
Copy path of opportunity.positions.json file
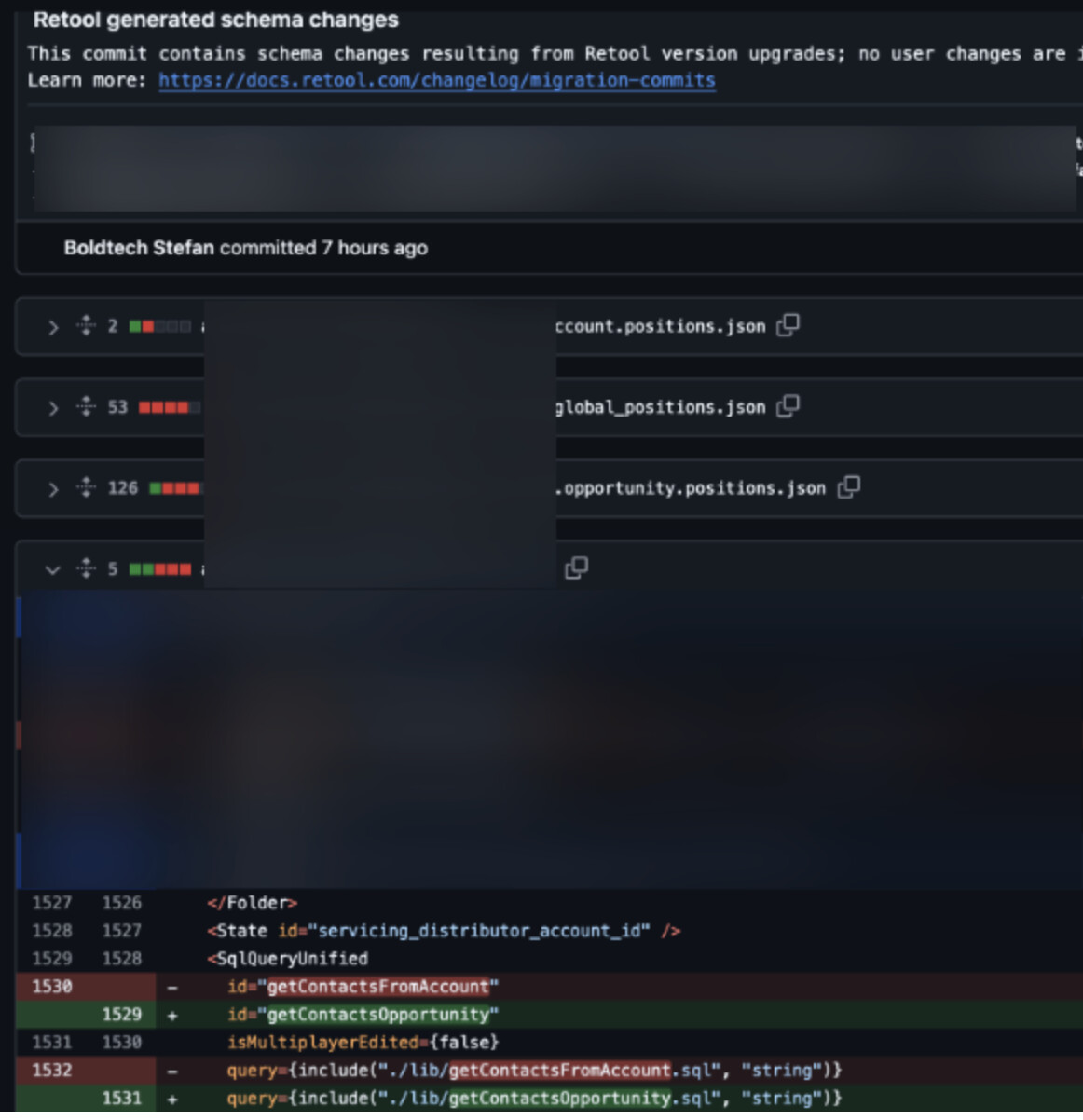point(848,487)
